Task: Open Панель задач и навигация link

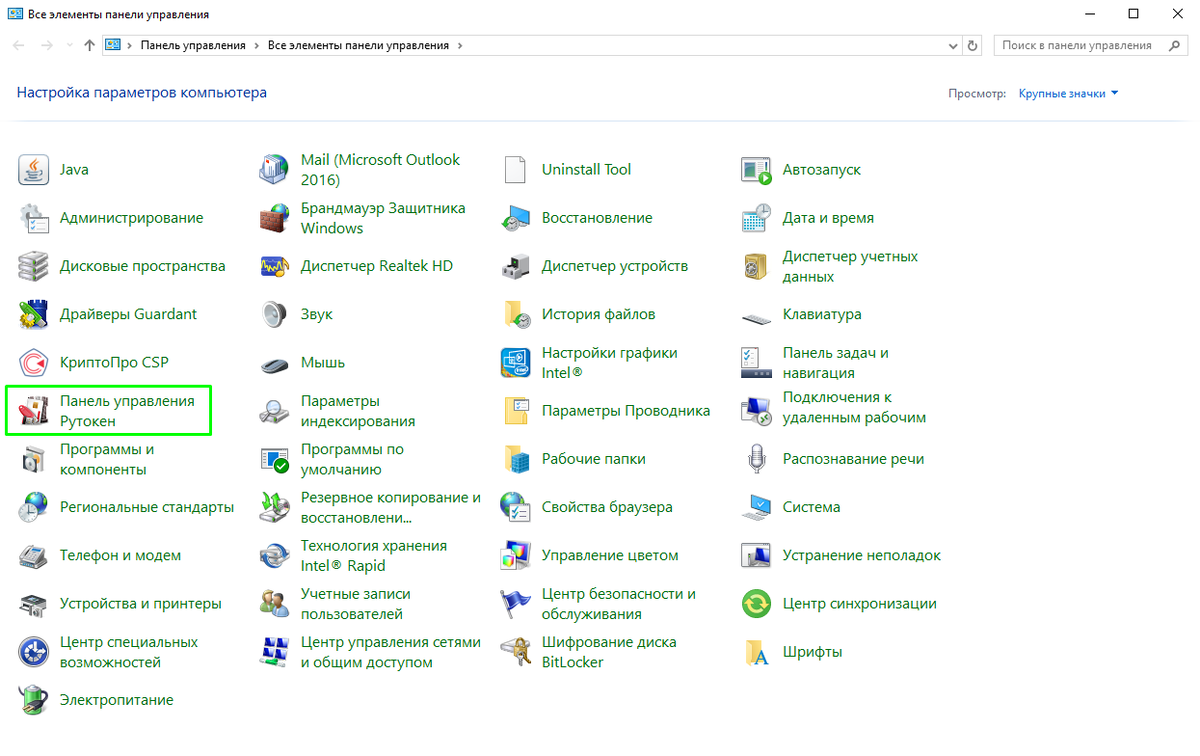Action: [x=836, y=362]
